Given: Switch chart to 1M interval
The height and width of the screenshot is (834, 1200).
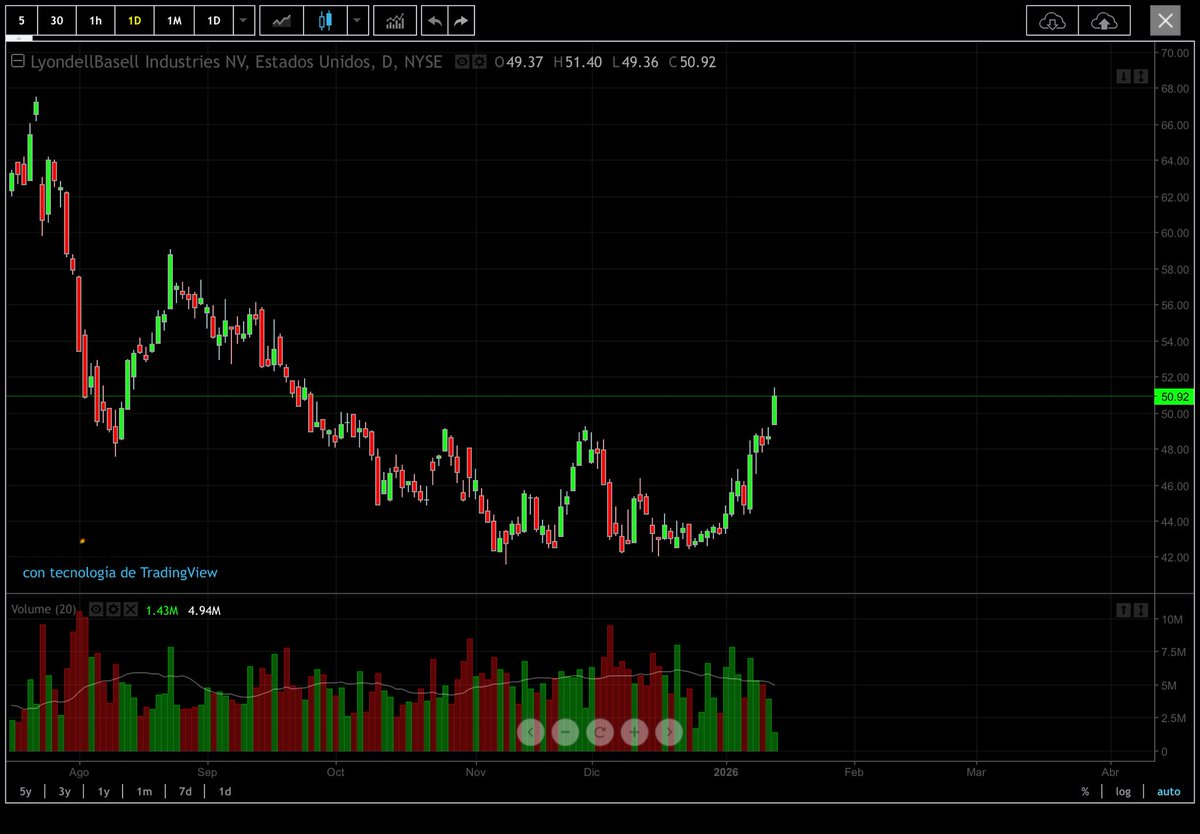Looking at the screenshot, I should 174,20.
